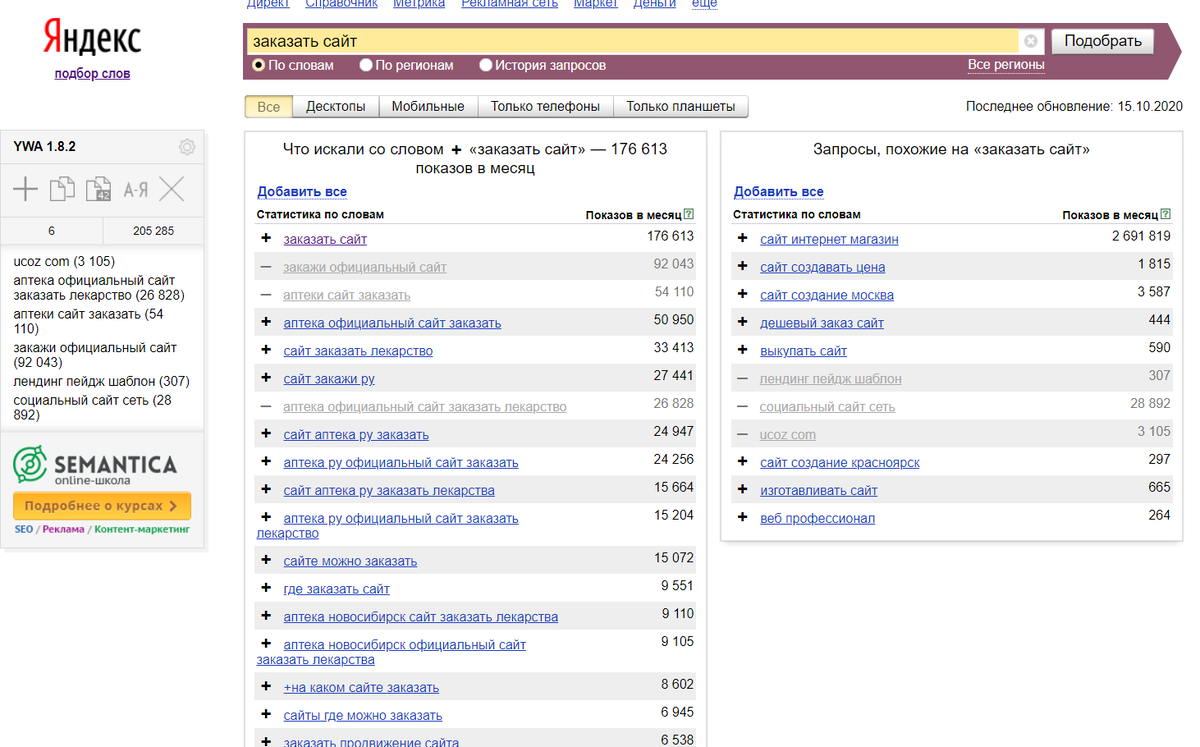The height and width of the screenshot is (747, 1200).
Task: Click 'Последнее обновление: 15.10.2020' text
Action: coord(1074,106)
